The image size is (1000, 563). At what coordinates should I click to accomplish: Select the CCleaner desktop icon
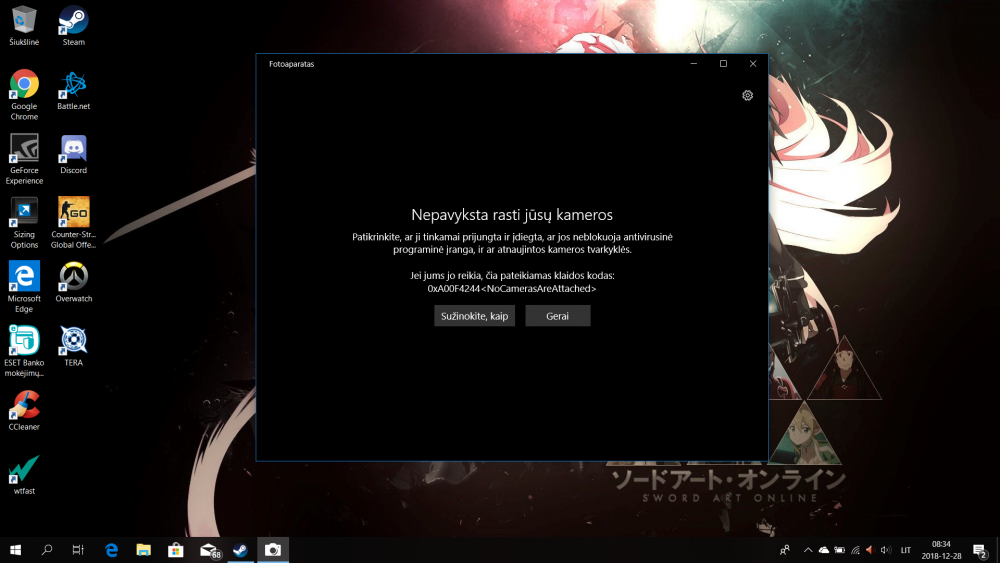point(24,411)
